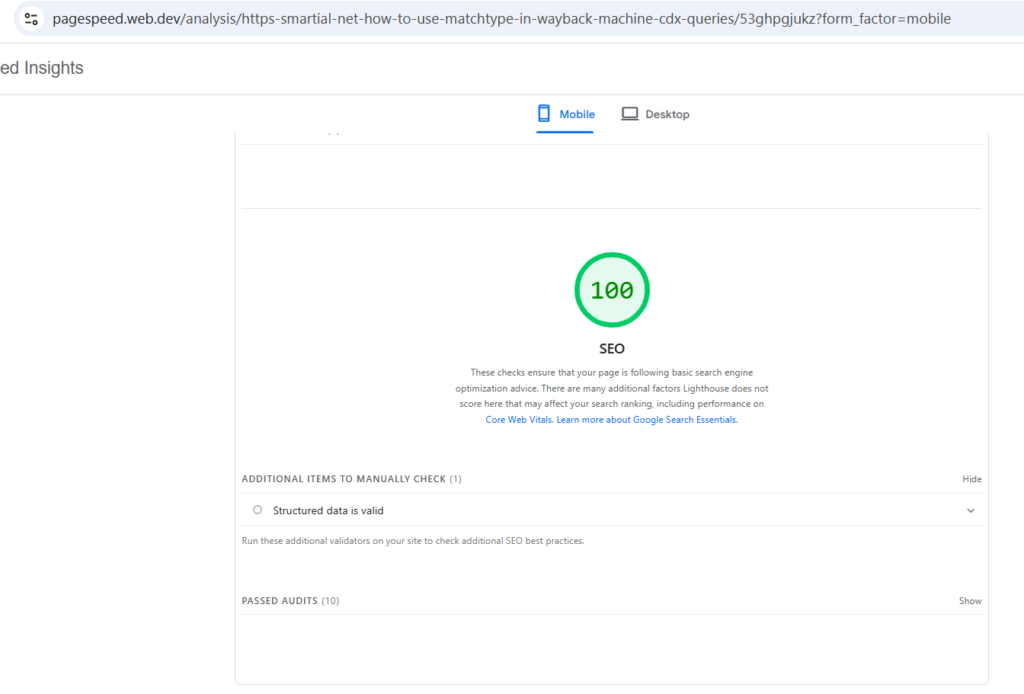Viewport: 1024px width, 694px height.
Task: Show the passed audits list
Action: point(970,601)
